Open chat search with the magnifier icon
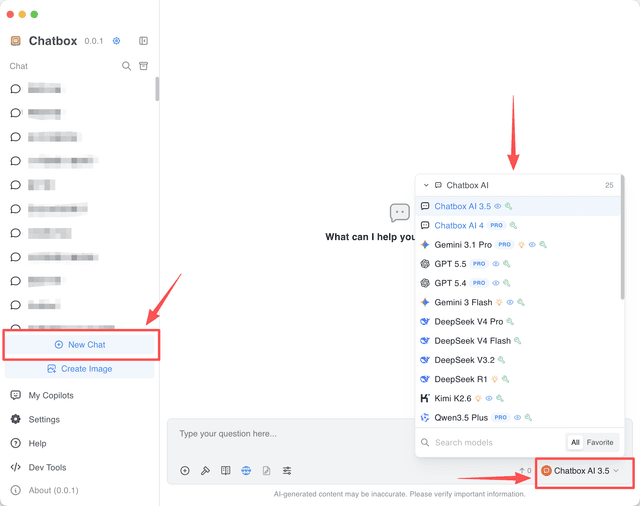The width and height of the screenshot is (640, 506). 127,66
